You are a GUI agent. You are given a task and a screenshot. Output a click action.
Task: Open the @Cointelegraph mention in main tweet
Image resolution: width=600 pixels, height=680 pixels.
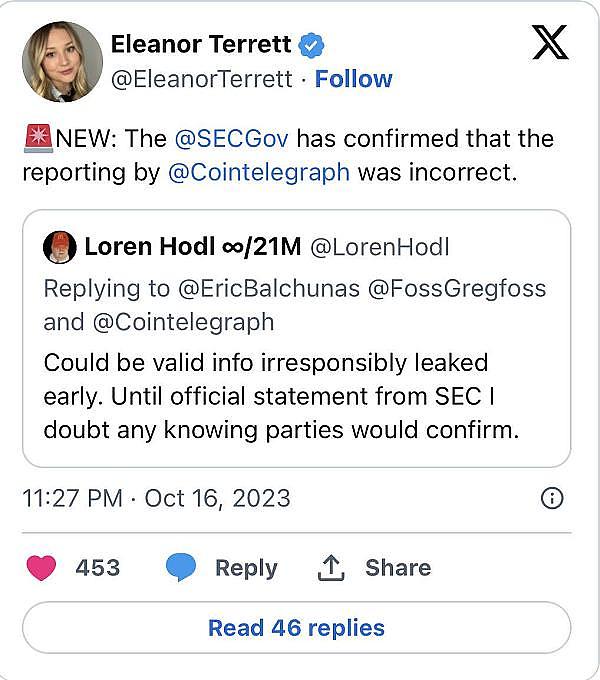coord(258,172)
